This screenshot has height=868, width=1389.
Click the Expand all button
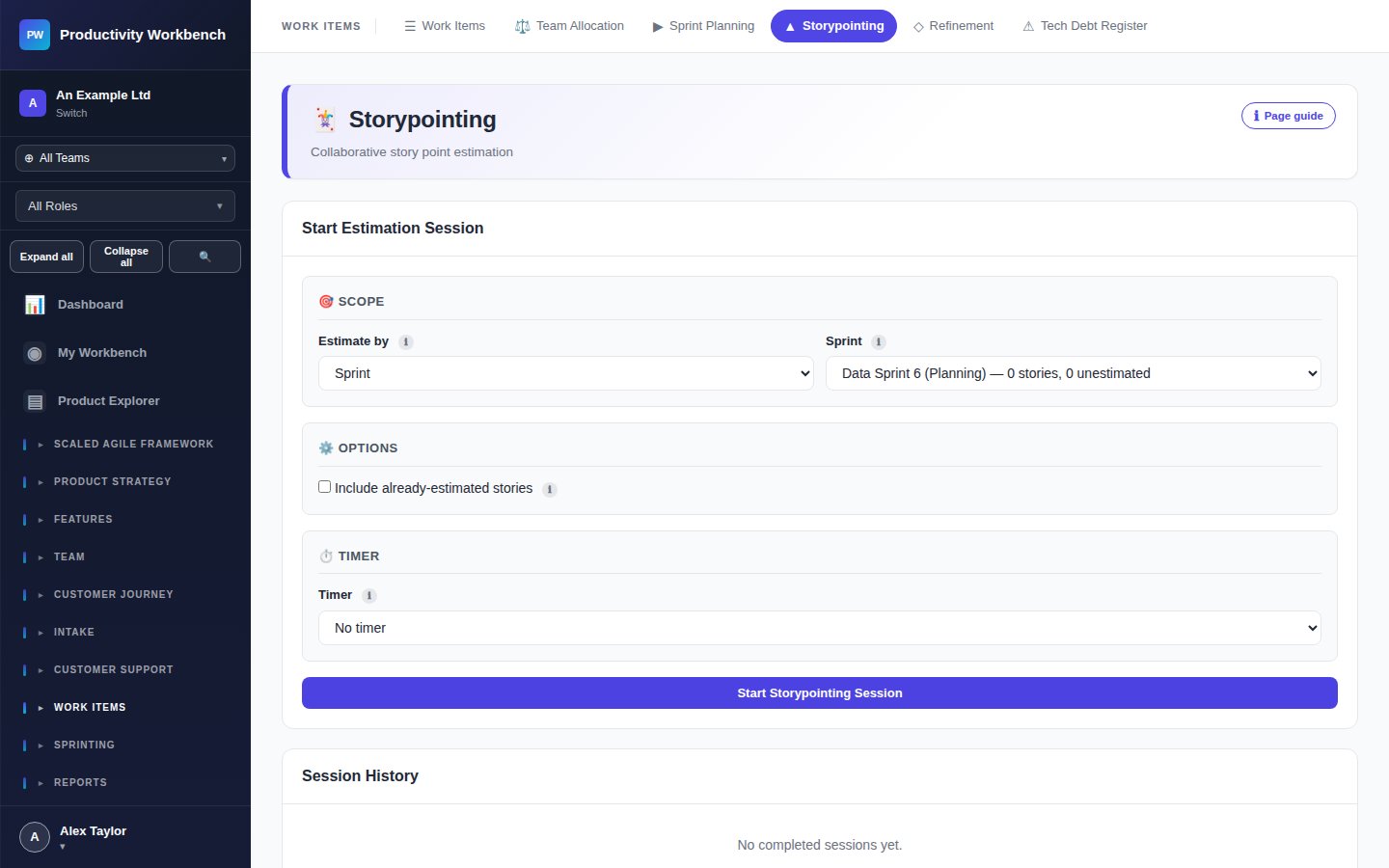click(46, 257)
